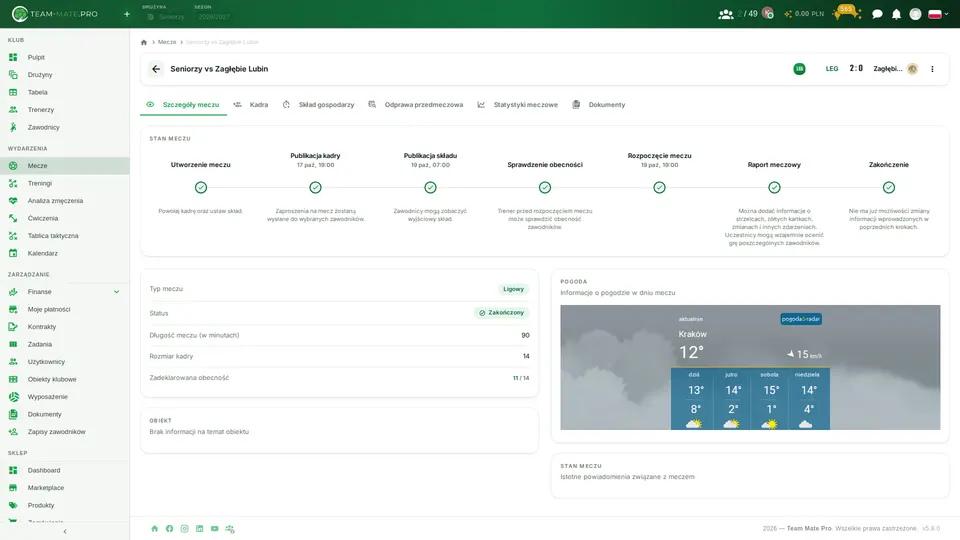
Task: Open footer LinkedIn icon
Action: (x=200, y=528)
